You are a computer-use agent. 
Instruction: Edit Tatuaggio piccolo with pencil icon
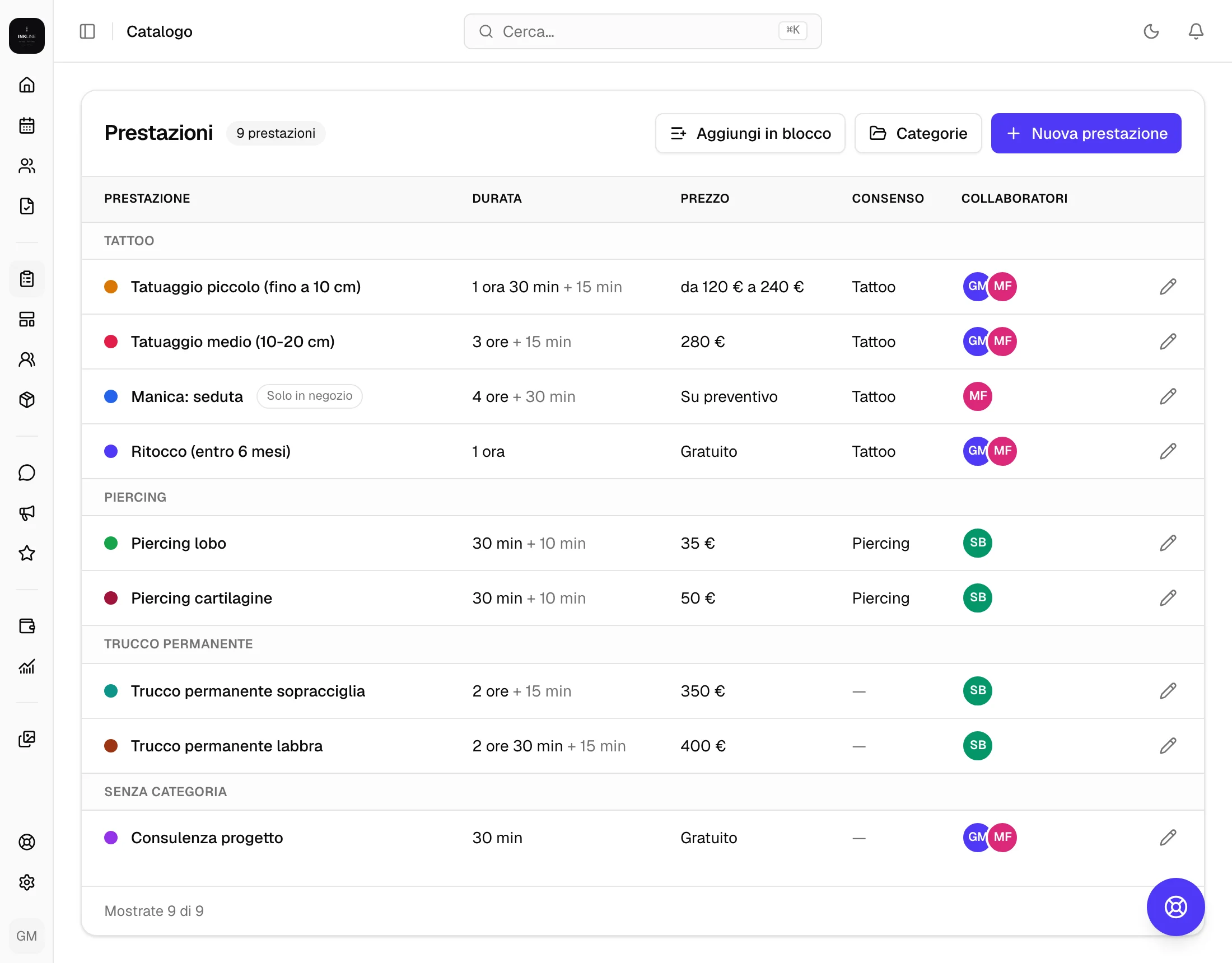[1168, 287]
